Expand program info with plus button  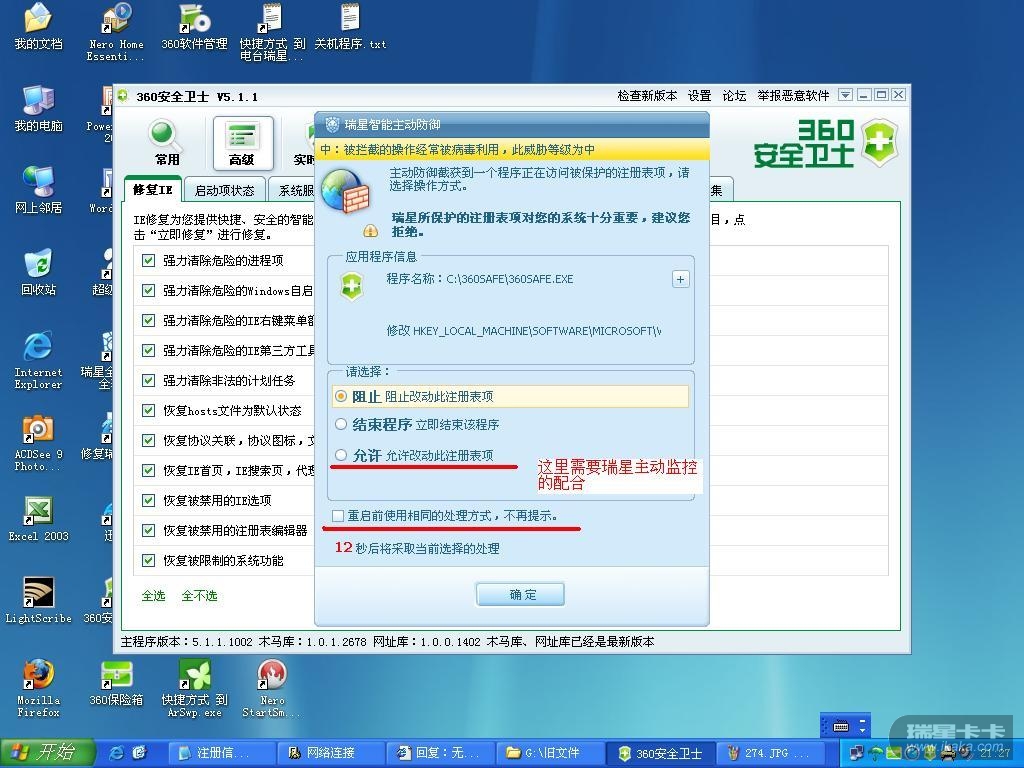pyautogui.click(x=680, y=280)
